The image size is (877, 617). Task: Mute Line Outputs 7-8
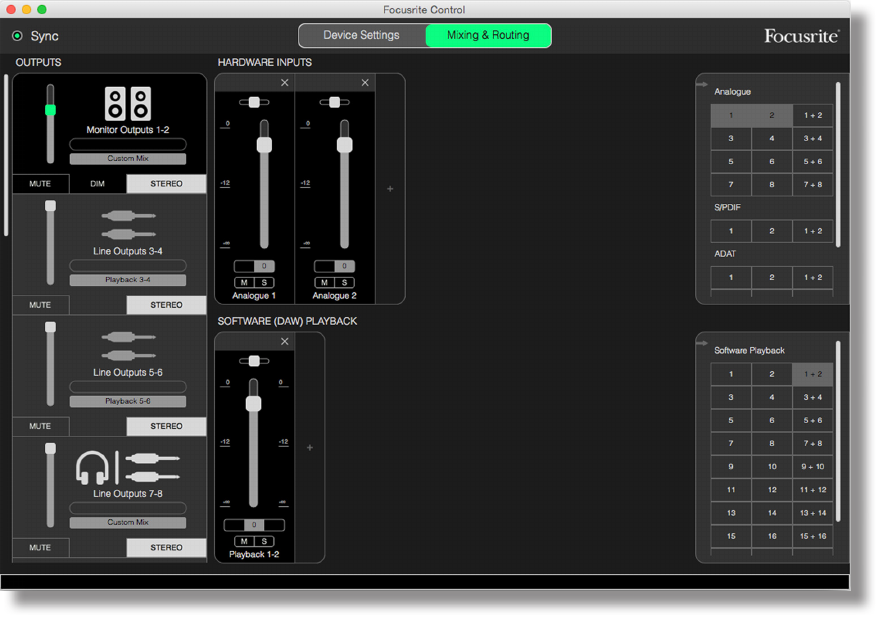40,548
